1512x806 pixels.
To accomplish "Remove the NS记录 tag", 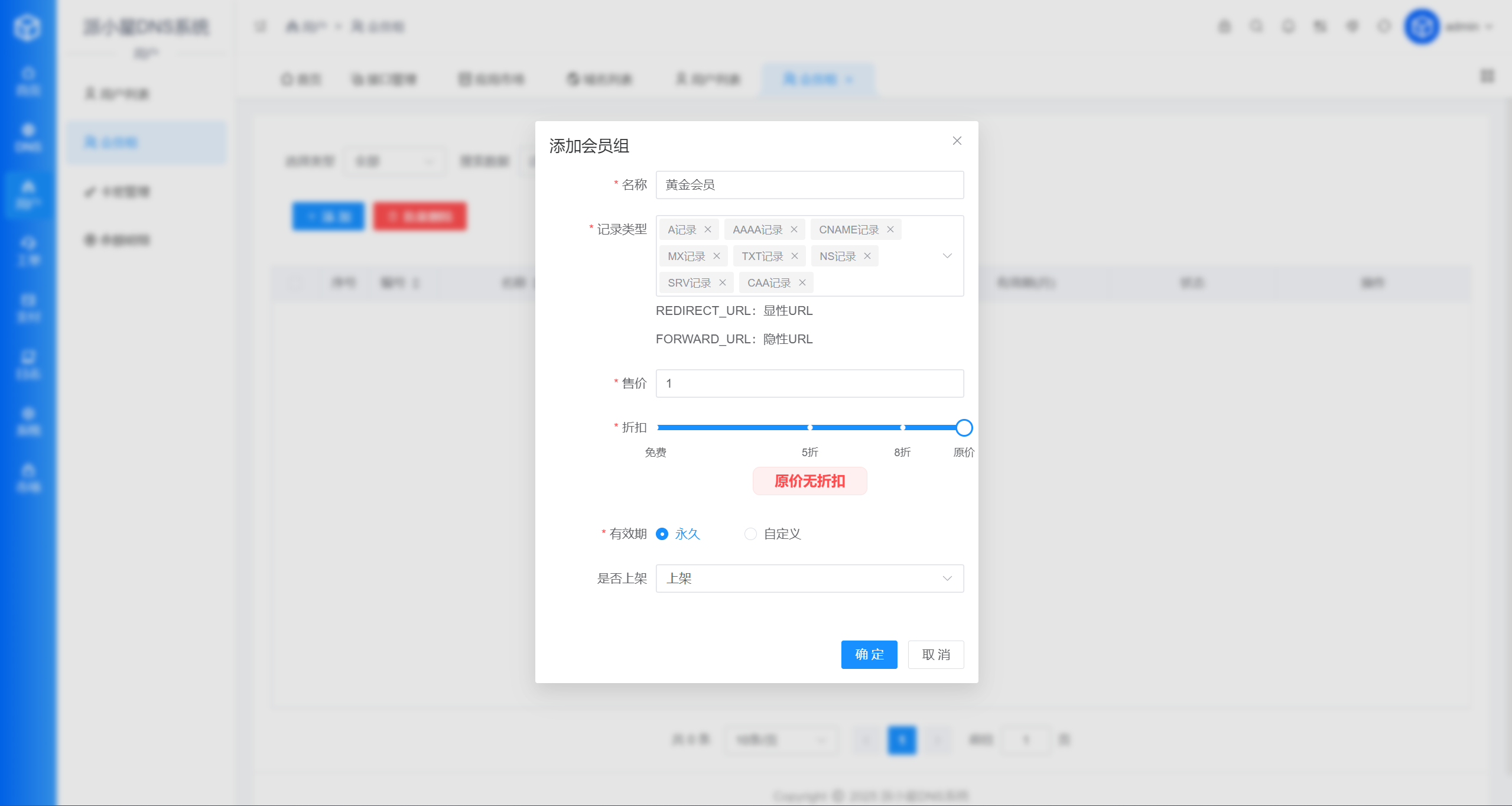I will [x=867, y=256].
